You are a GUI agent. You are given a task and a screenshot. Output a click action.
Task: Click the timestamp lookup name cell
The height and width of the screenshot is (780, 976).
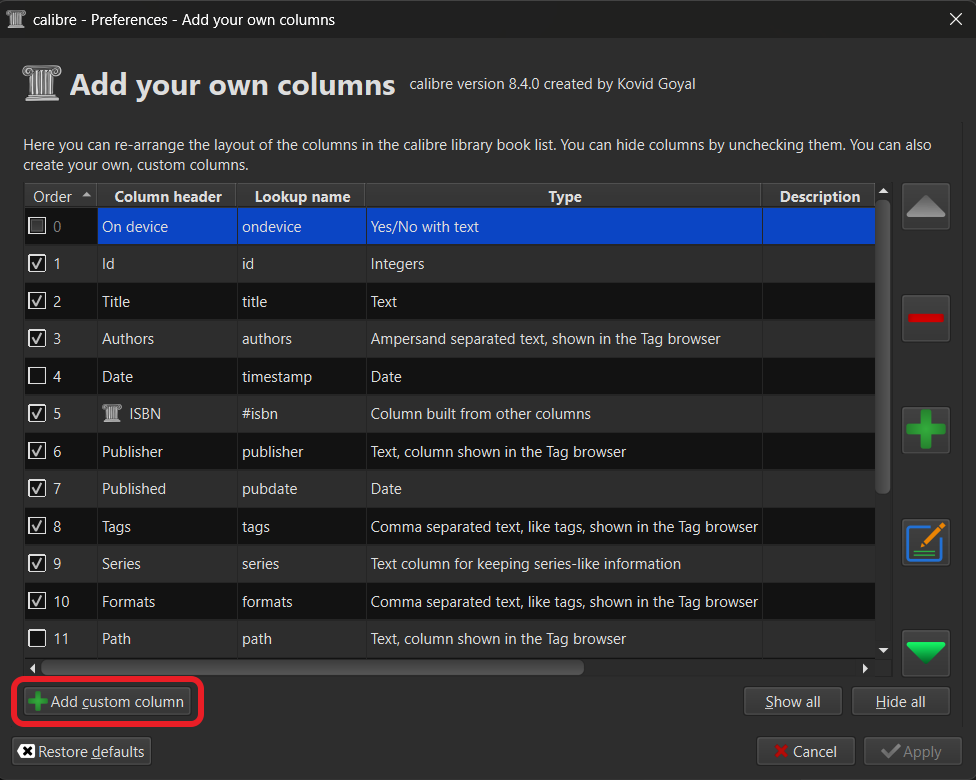(x=302, y=376)
